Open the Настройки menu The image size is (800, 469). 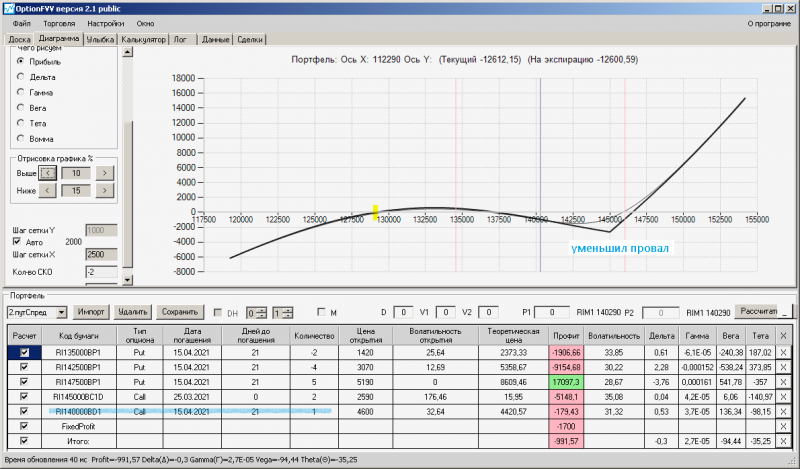click(106, 23)
